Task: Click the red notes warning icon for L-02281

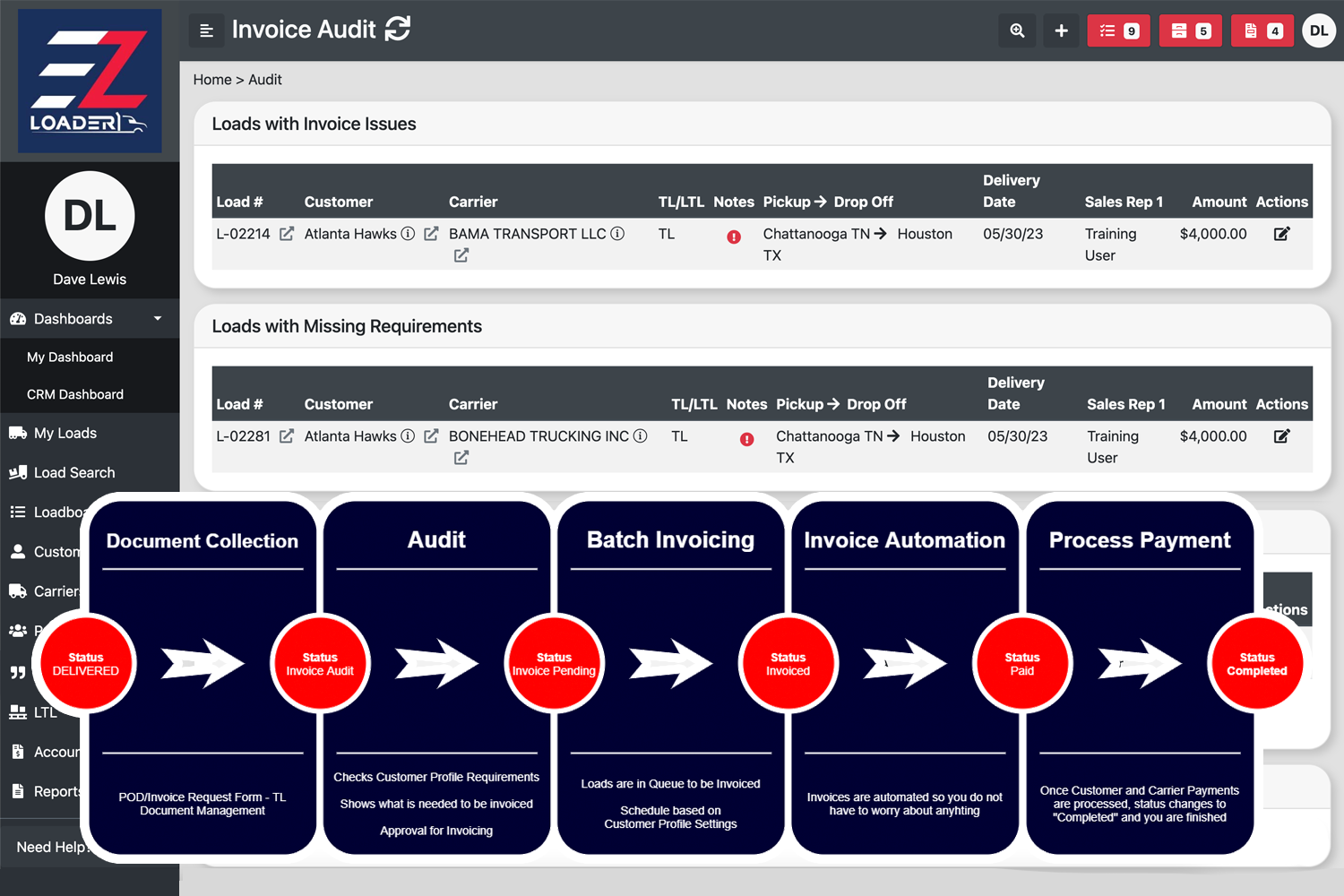Action: [746, 438]
